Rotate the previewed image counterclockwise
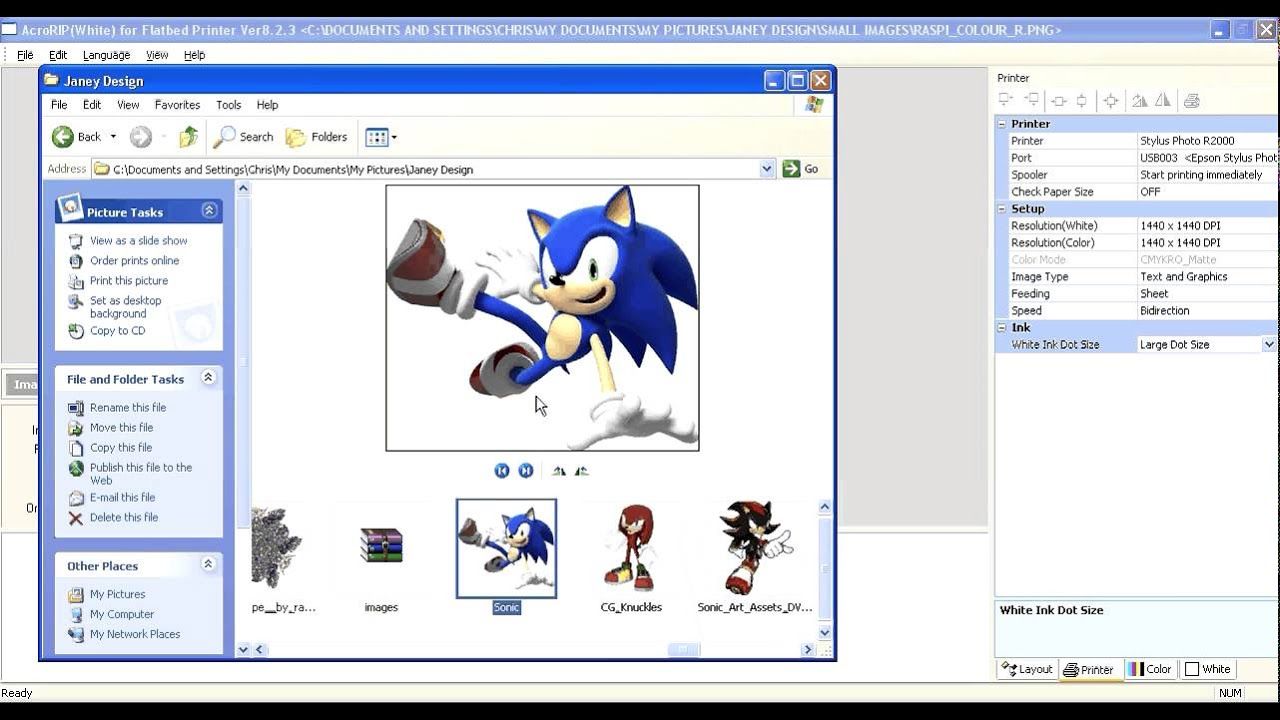Viewport: 1280px width, 720px height. pyautogui.click(x=582, y=471)
